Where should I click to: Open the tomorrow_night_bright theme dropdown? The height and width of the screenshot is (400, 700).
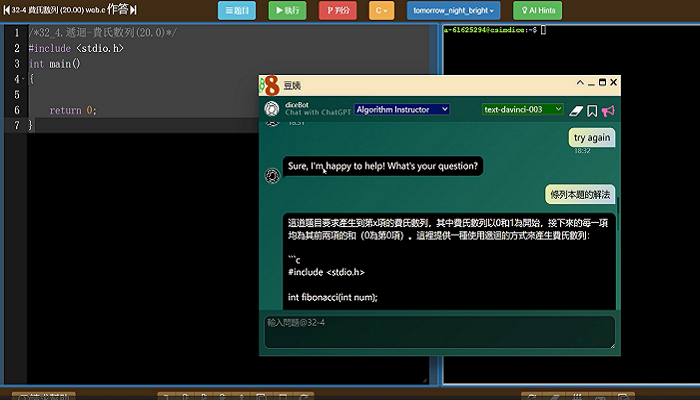point(453,10)
